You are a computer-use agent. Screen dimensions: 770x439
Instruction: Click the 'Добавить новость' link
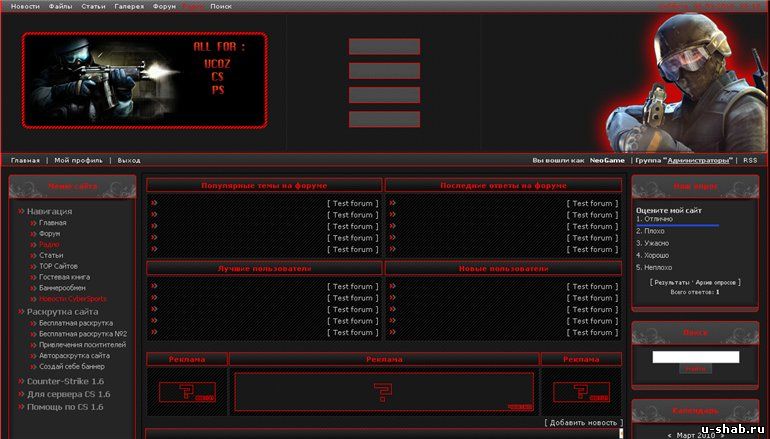tap(582, 423)
